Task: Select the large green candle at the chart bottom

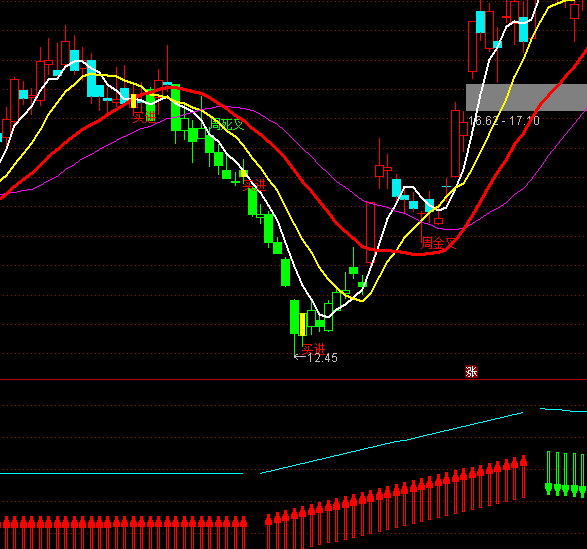Action: click(x=295, y=317)
